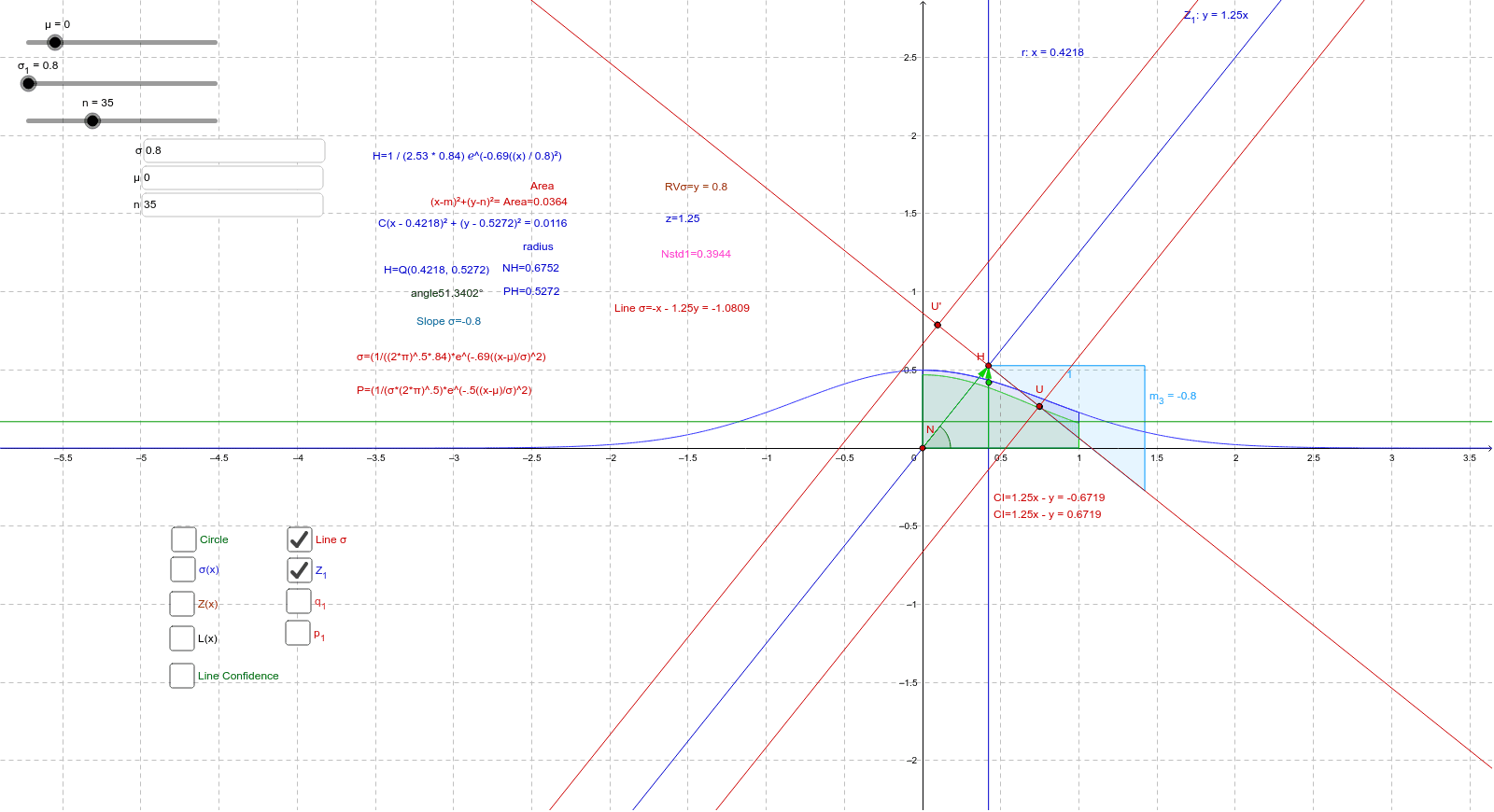This screenshot has width=1494, height=812.
Task: Focus the μ input field showing 0
Action: pos(233,177)
